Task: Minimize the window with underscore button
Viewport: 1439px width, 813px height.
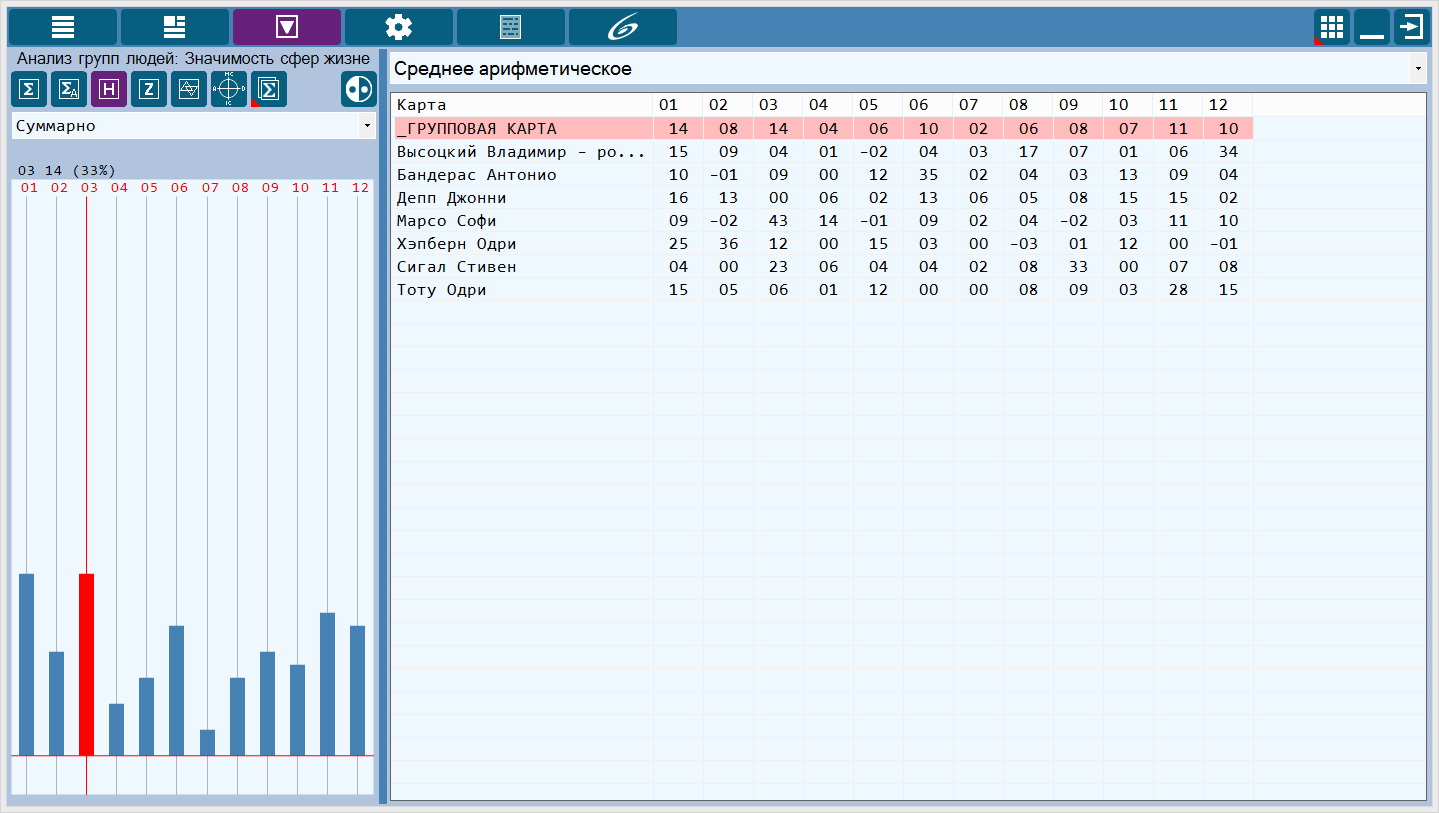Action: (1372, 27)
